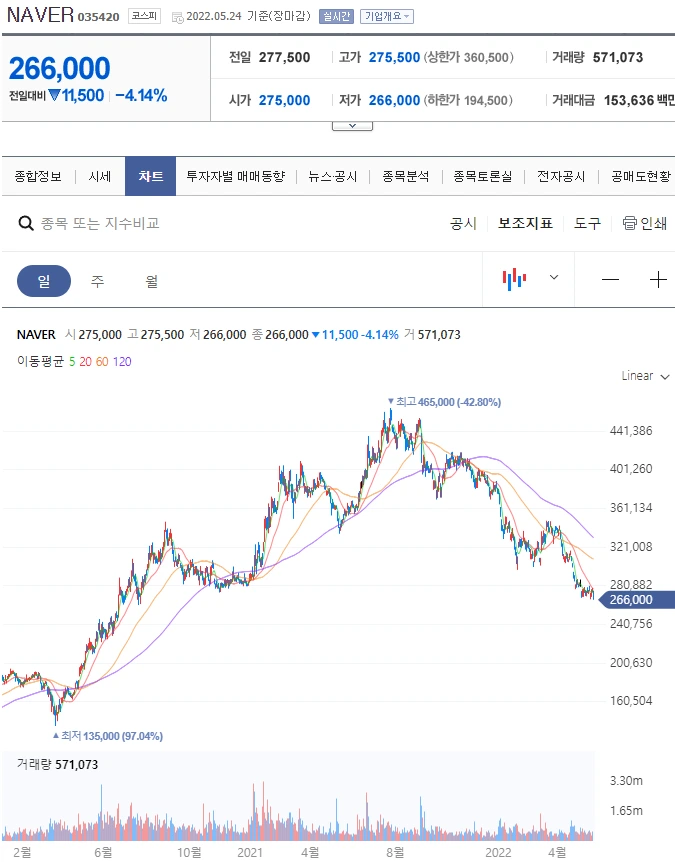The image size is (675, 862).
Task: Click the NAVER stock name heading
Action: point(40,15)
